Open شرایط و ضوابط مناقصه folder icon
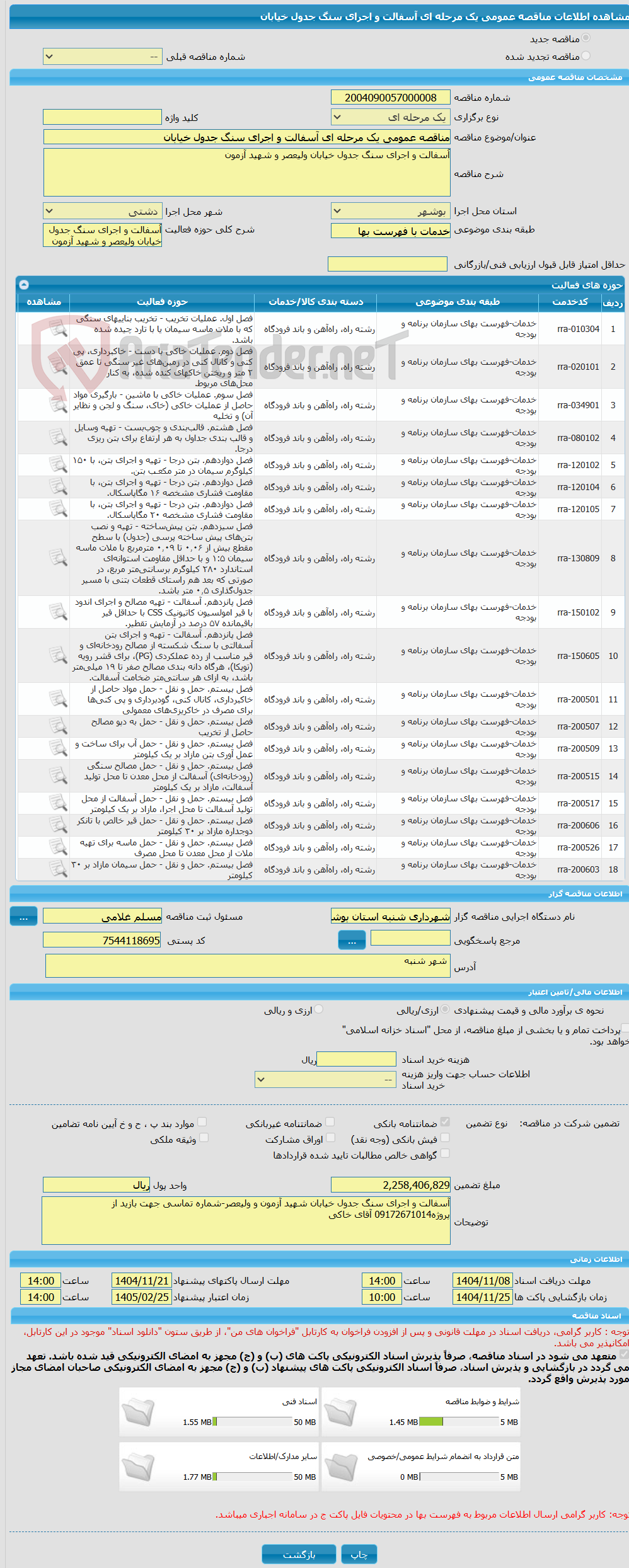629x1568 pixels. [341, 1412]
